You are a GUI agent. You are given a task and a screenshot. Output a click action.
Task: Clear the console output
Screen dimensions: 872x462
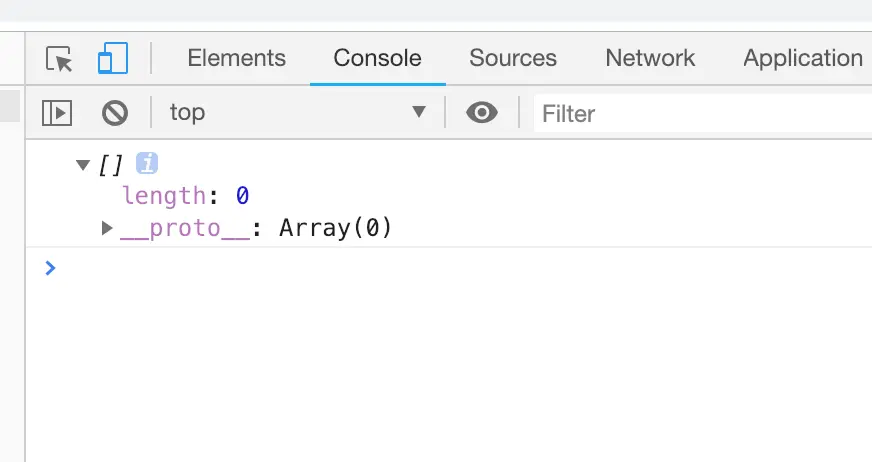[115, 113]
